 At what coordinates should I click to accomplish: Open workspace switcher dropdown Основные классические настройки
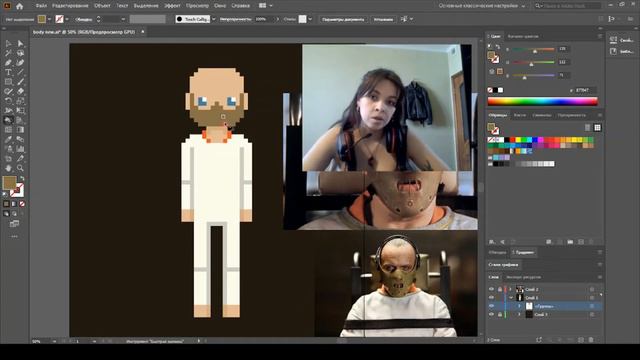[x=482, y=6]
